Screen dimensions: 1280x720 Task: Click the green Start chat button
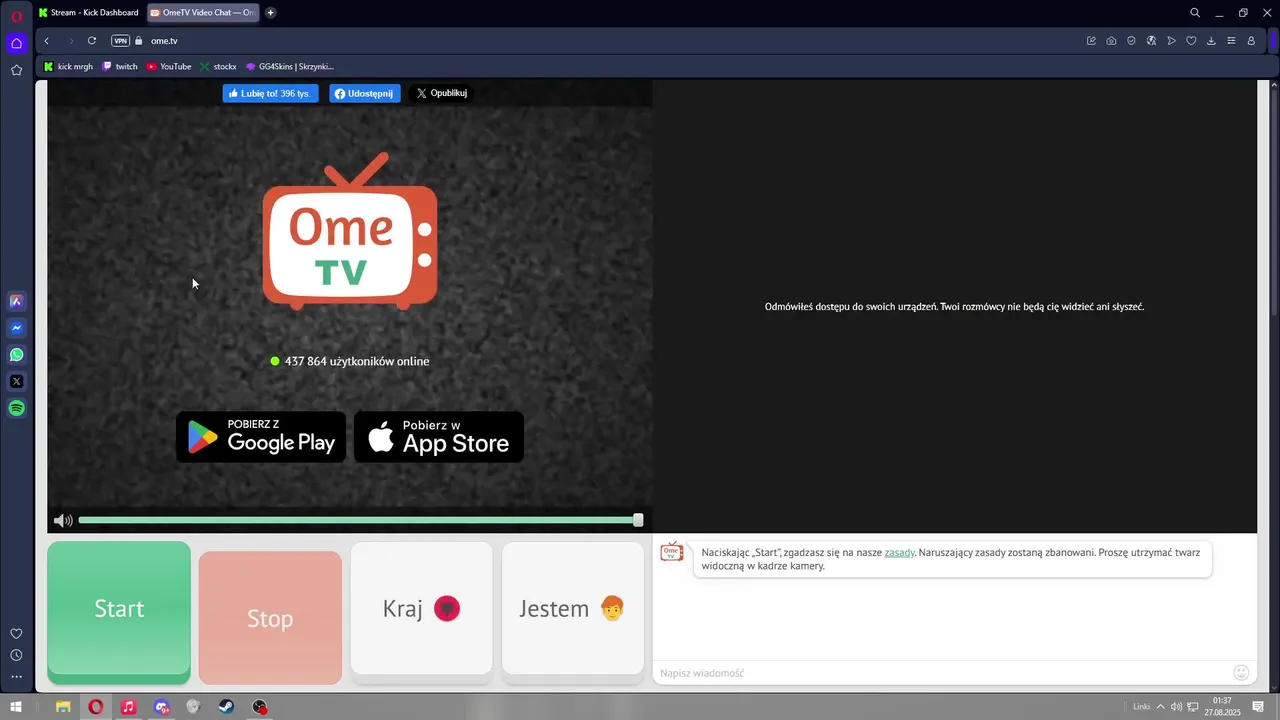(x=119, y=609)
